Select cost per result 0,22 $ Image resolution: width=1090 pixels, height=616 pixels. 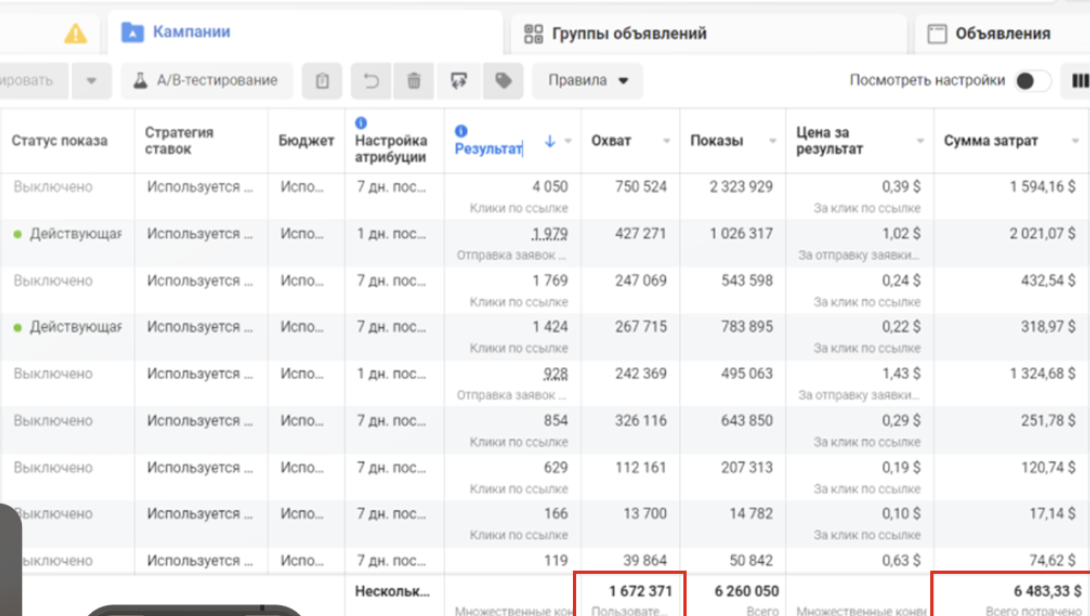[902, 327]
